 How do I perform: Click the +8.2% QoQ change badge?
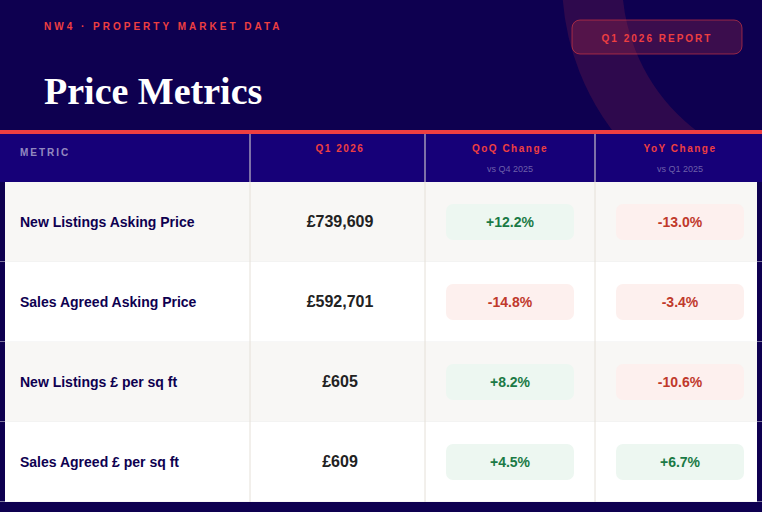tap(510, 382)
